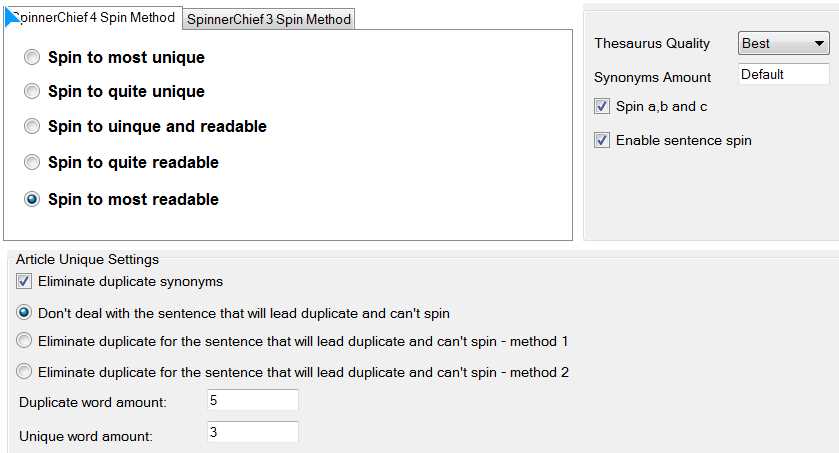The height and width of the screenshot is (453, 839).
Task: Choose Spin to quite unique radio button
Action: coord(32,92)
